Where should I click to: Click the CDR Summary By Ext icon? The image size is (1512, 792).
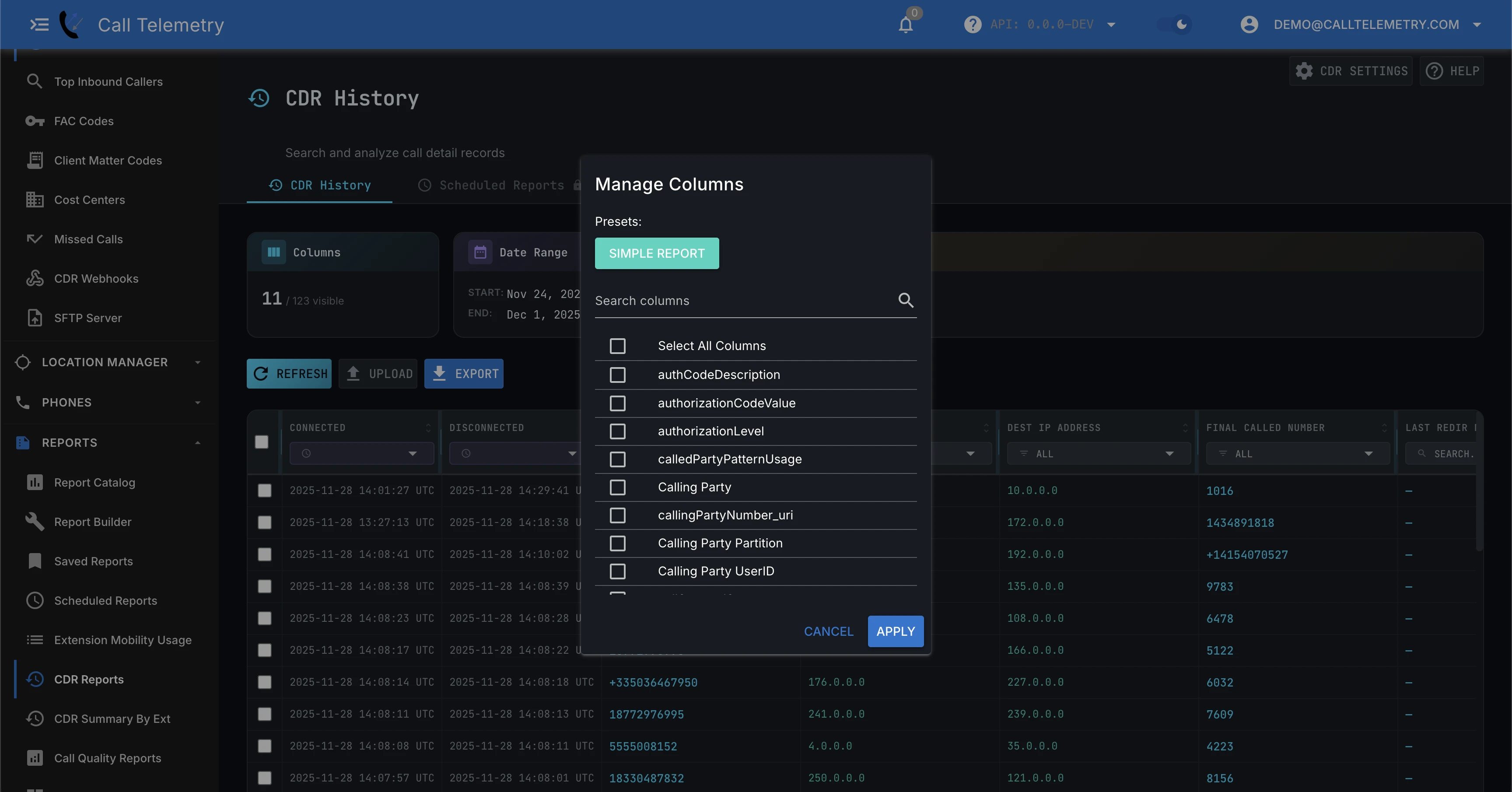pyautogui.click(x=35, y=718)
